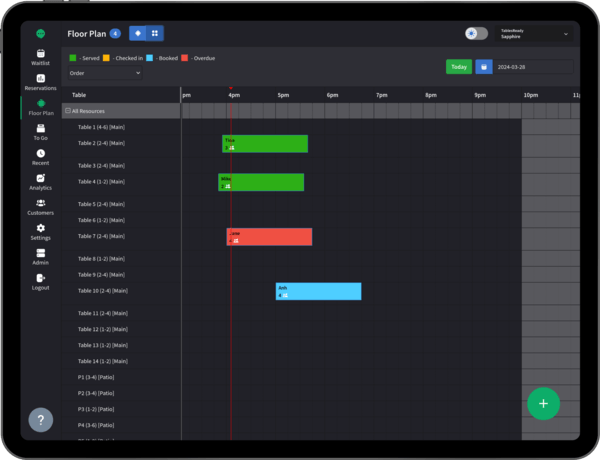Select the Table 9 (2-4) [Main] row
Viewport: 600px width, 460px height.
[x=121, y=275]
